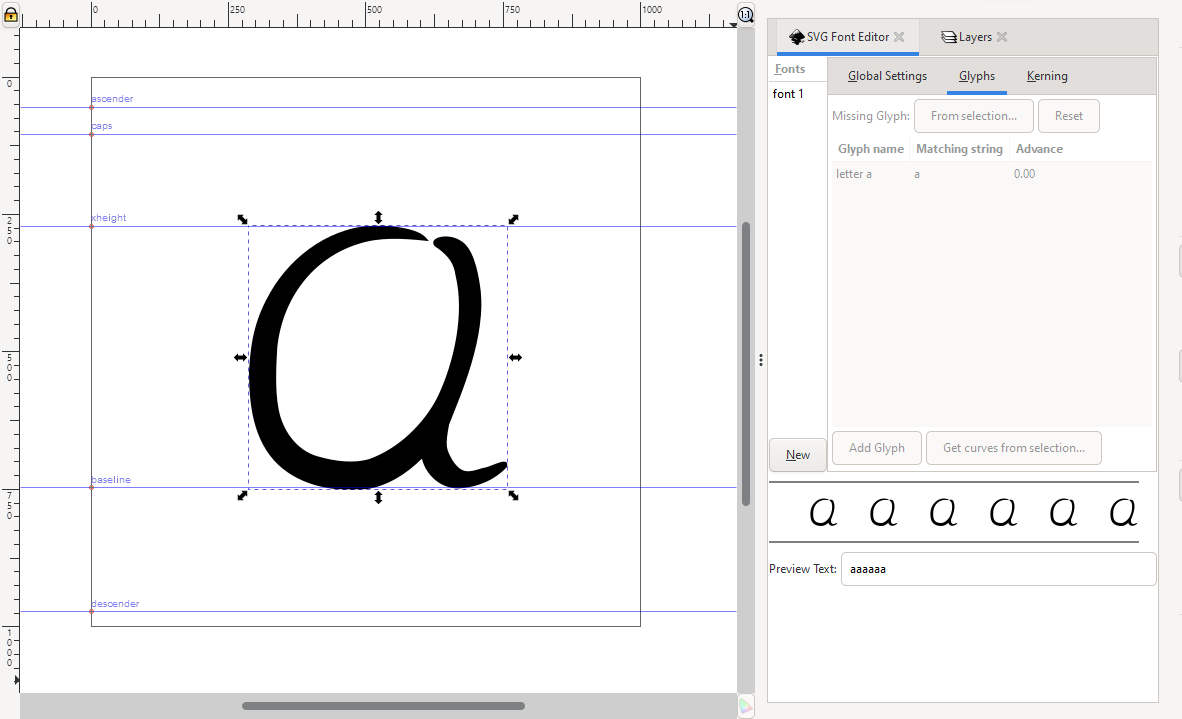The width and height of the screenshot is (1182, 719).
Task: Open color management icon at canvas corner
Action: [x=746, y=706]
